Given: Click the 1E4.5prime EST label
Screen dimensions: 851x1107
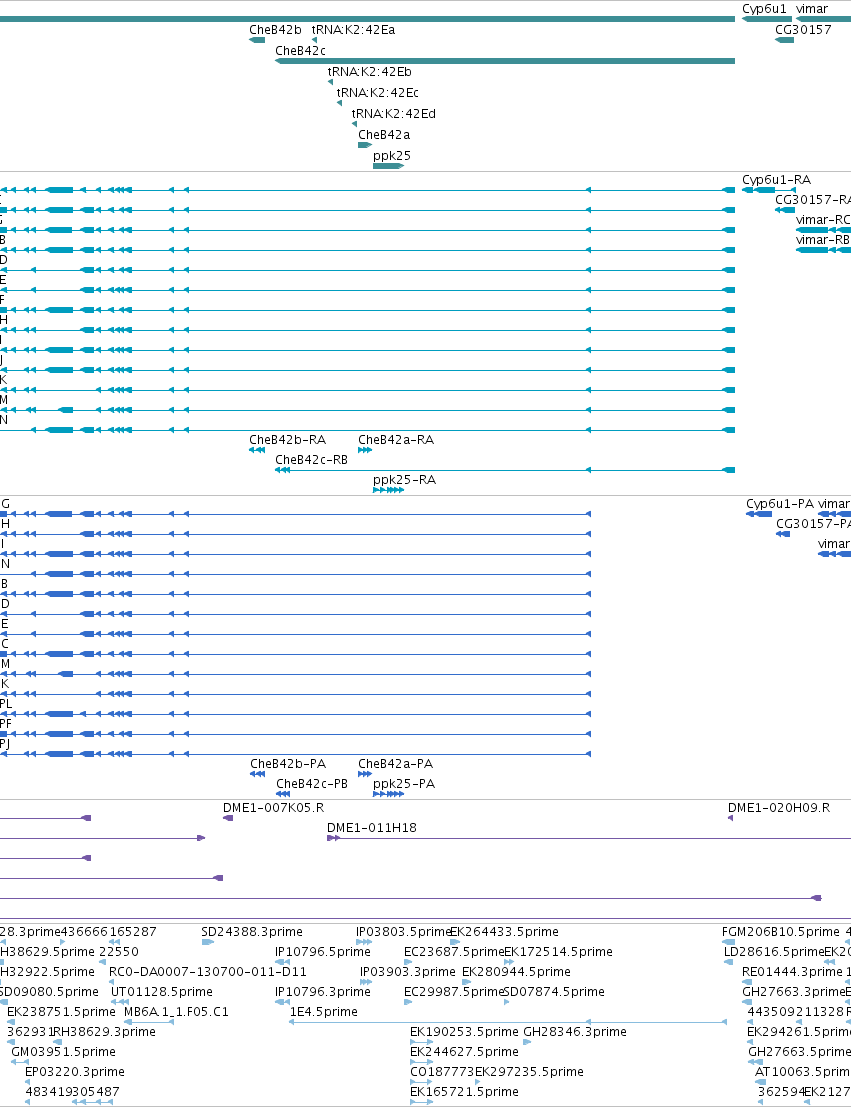Looking at the screenshot, I should point(323,1012).
